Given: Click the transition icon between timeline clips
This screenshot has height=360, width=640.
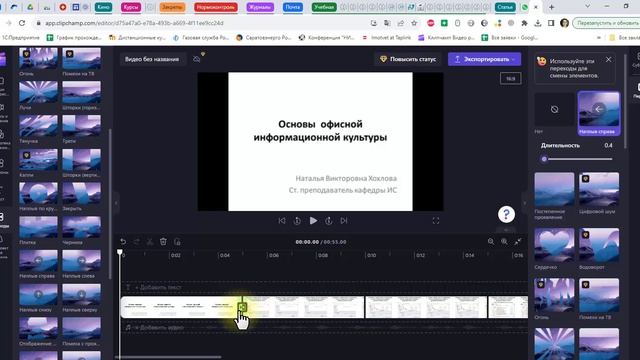Looking at the screenshot, I should 242,307.
